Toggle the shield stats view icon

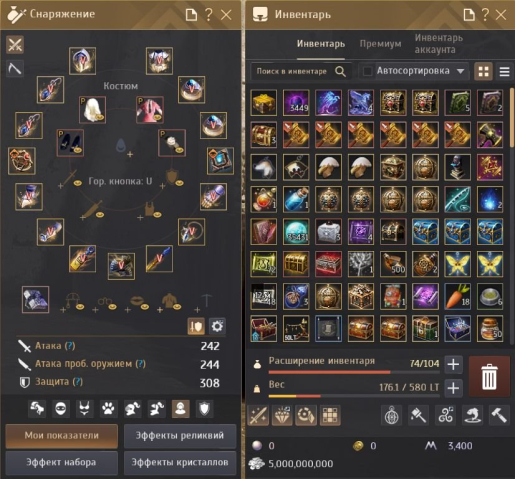(204, 409)
